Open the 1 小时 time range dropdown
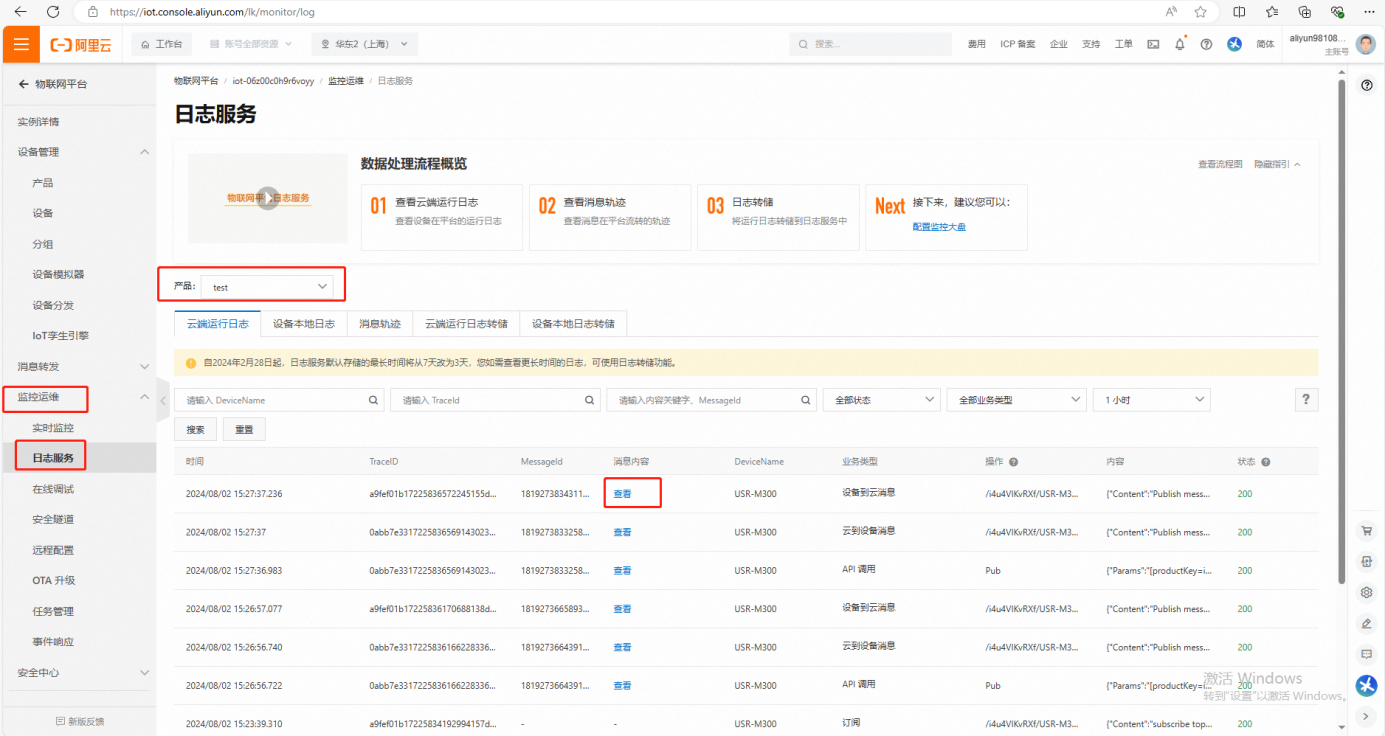1385x736 pixels. click(x=1151, y=400)
